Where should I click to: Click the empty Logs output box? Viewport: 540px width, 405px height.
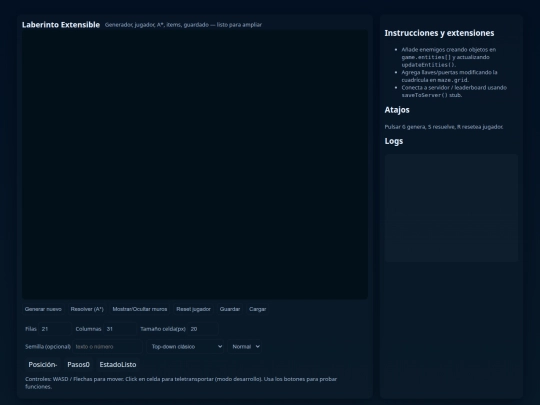tap(451, 208)
